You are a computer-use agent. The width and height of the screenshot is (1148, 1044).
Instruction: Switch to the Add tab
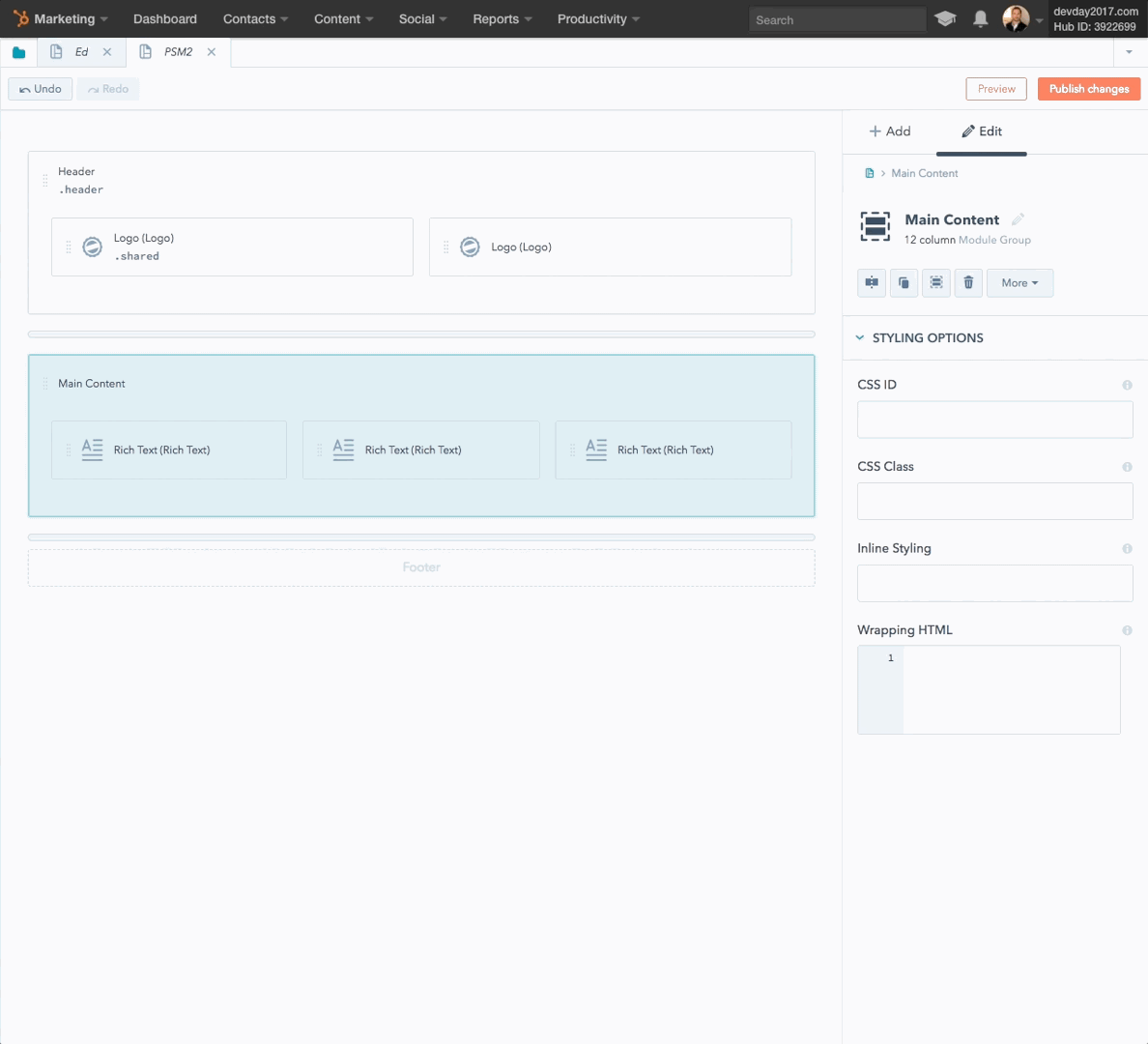pos(889,131)
